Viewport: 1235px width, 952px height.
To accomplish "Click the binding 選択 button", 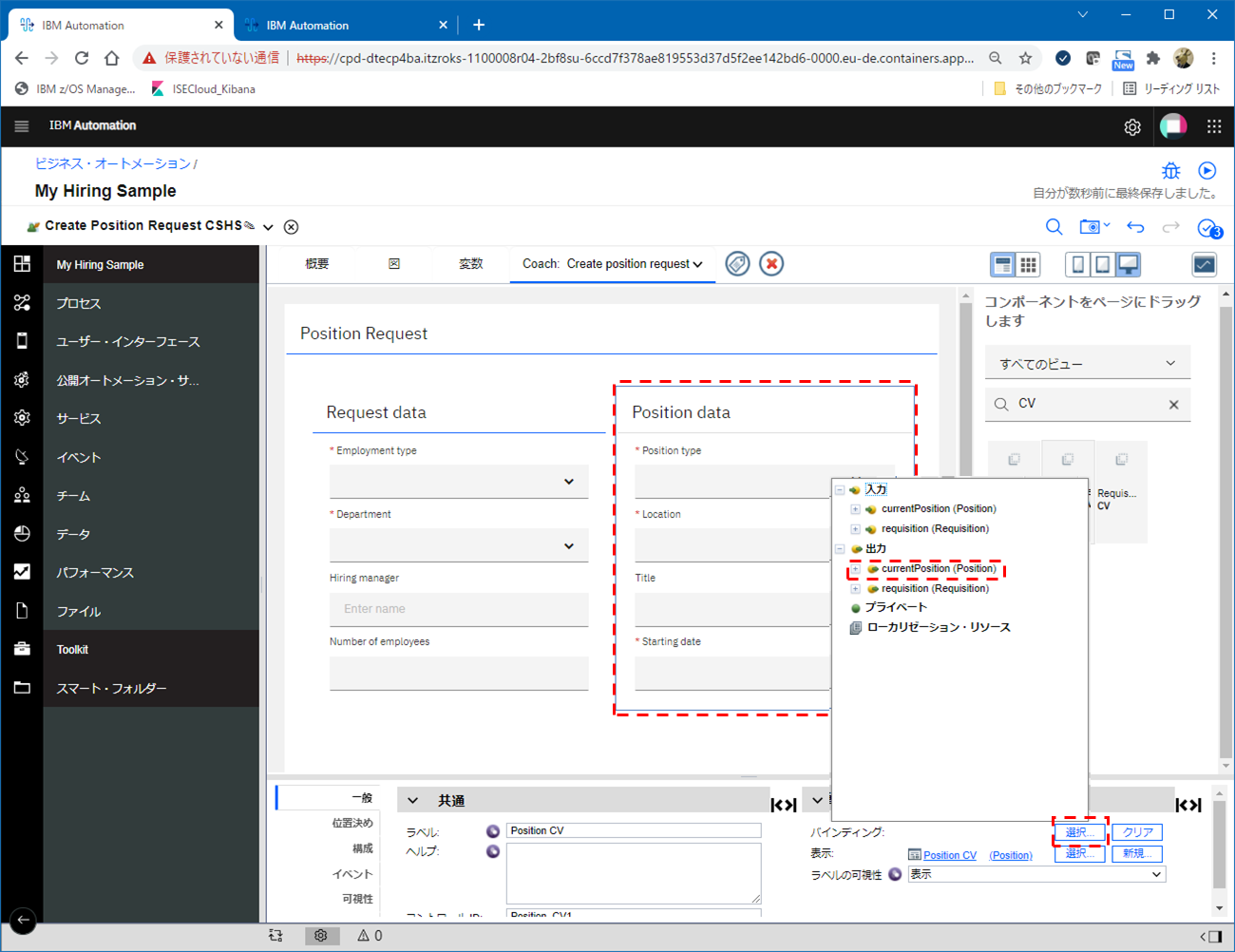I will (x=1080, y=832).
